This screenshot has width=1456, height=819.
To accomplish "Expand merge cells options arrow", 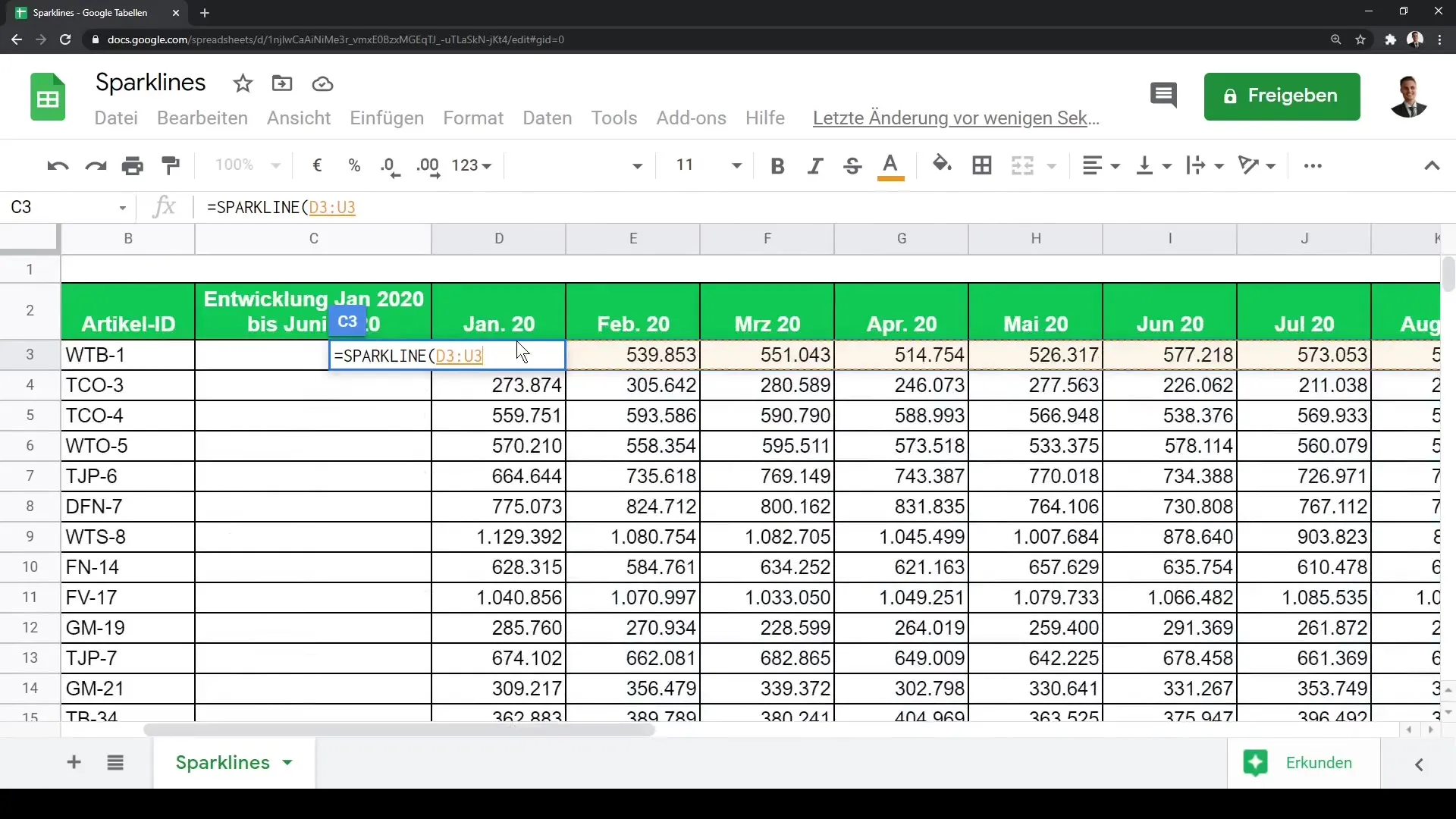I will 1052,166.
